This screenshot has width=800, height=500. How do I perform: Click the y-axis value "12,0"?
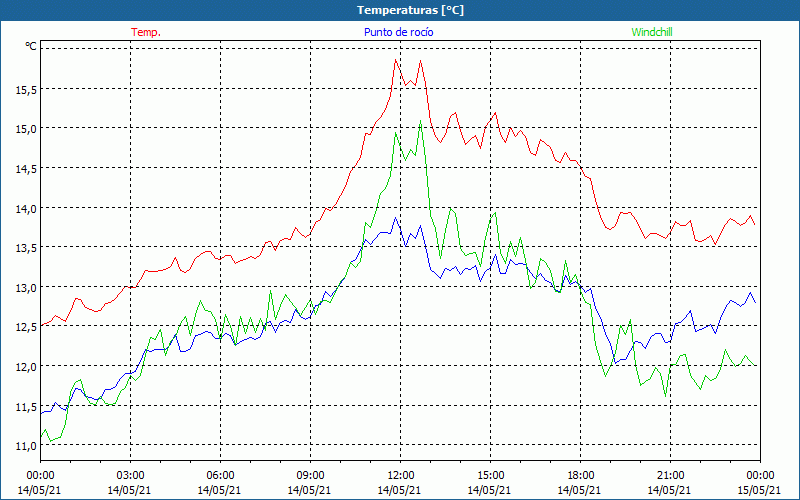(26, 367)
